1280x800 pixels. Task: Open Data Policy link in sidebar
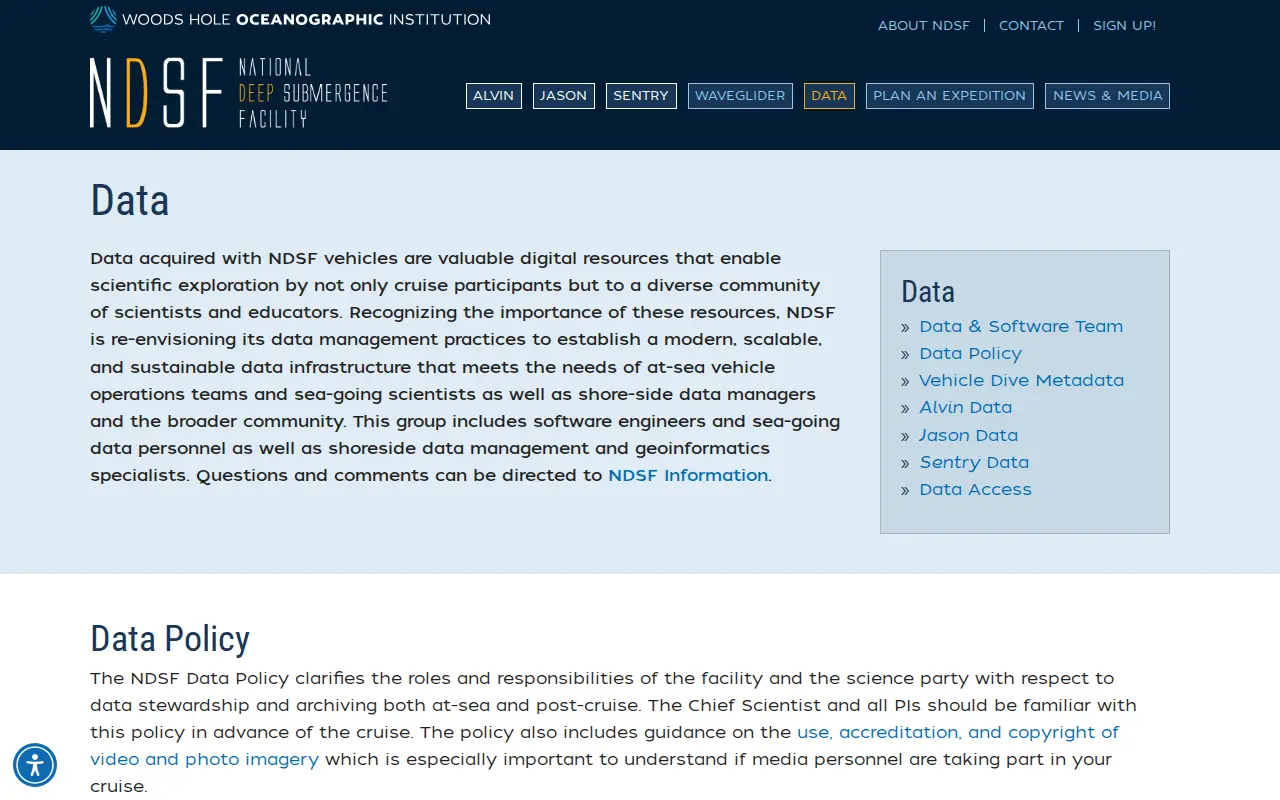tap(970, 353)
